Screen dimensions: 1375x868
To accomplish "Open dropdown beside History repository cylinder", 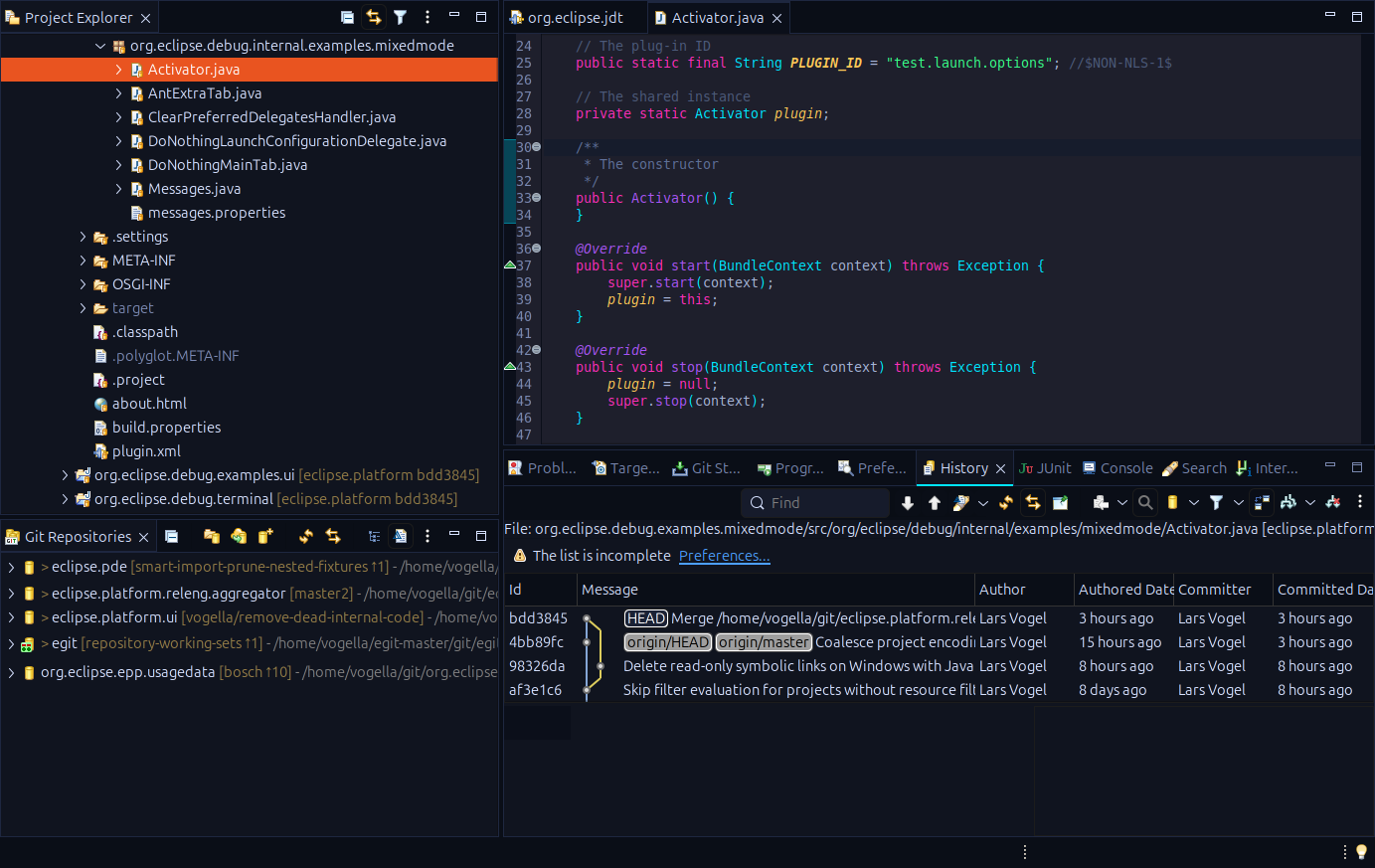I will [1194, 503].
